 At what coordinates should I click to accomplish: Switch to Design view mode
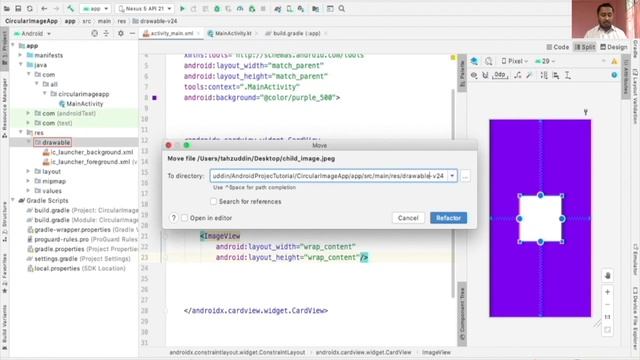coord(613,47)
